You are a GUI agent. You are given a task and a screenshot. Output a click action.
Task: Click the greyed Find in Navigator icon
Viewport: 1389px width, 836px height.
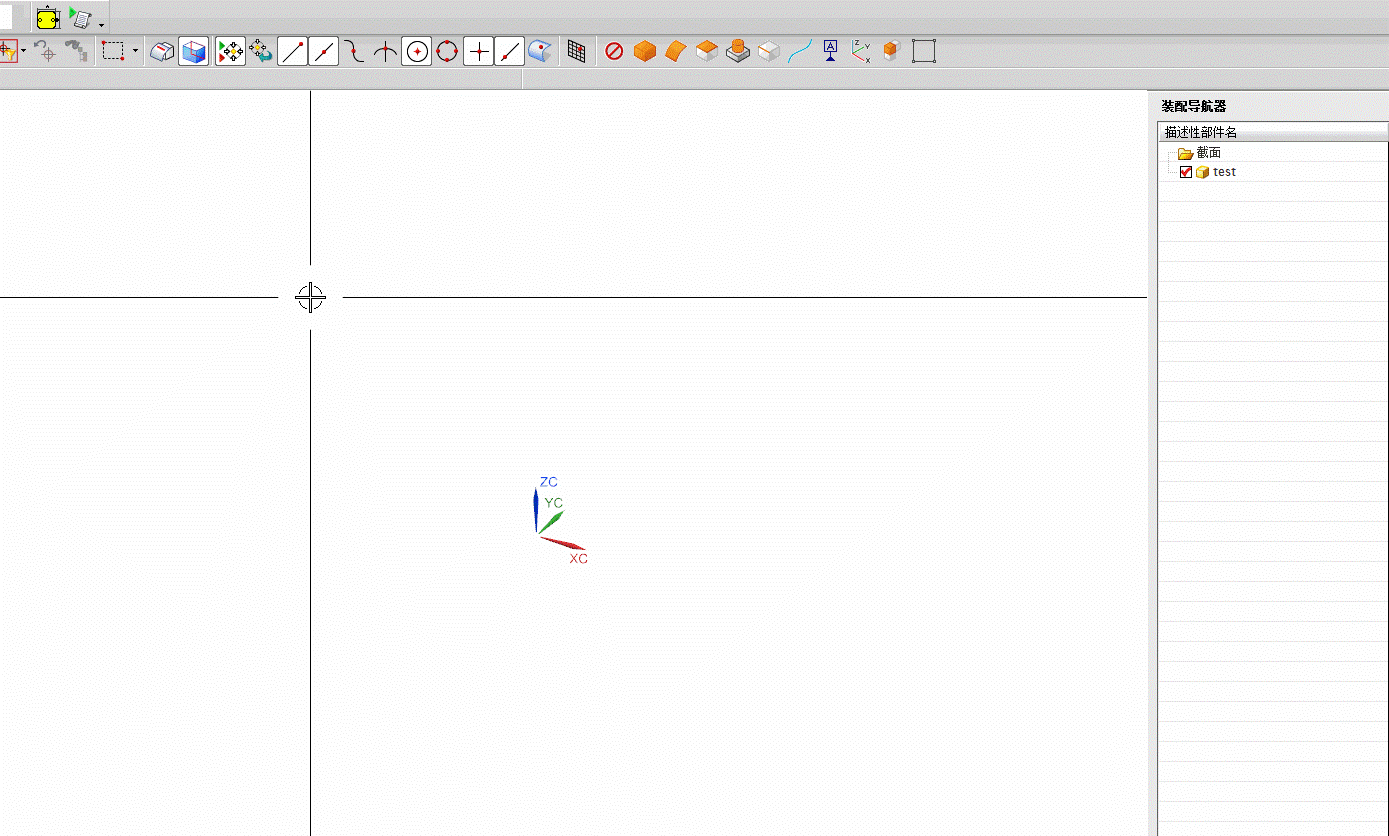click(x=76, y=51)
